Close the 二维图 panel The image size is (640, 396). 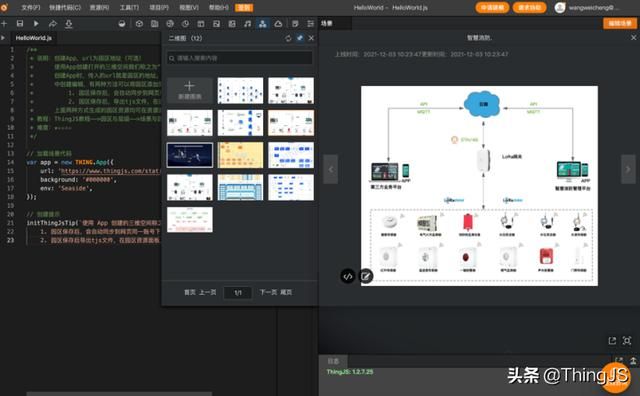pyautogui.click(x=311, y=38)
